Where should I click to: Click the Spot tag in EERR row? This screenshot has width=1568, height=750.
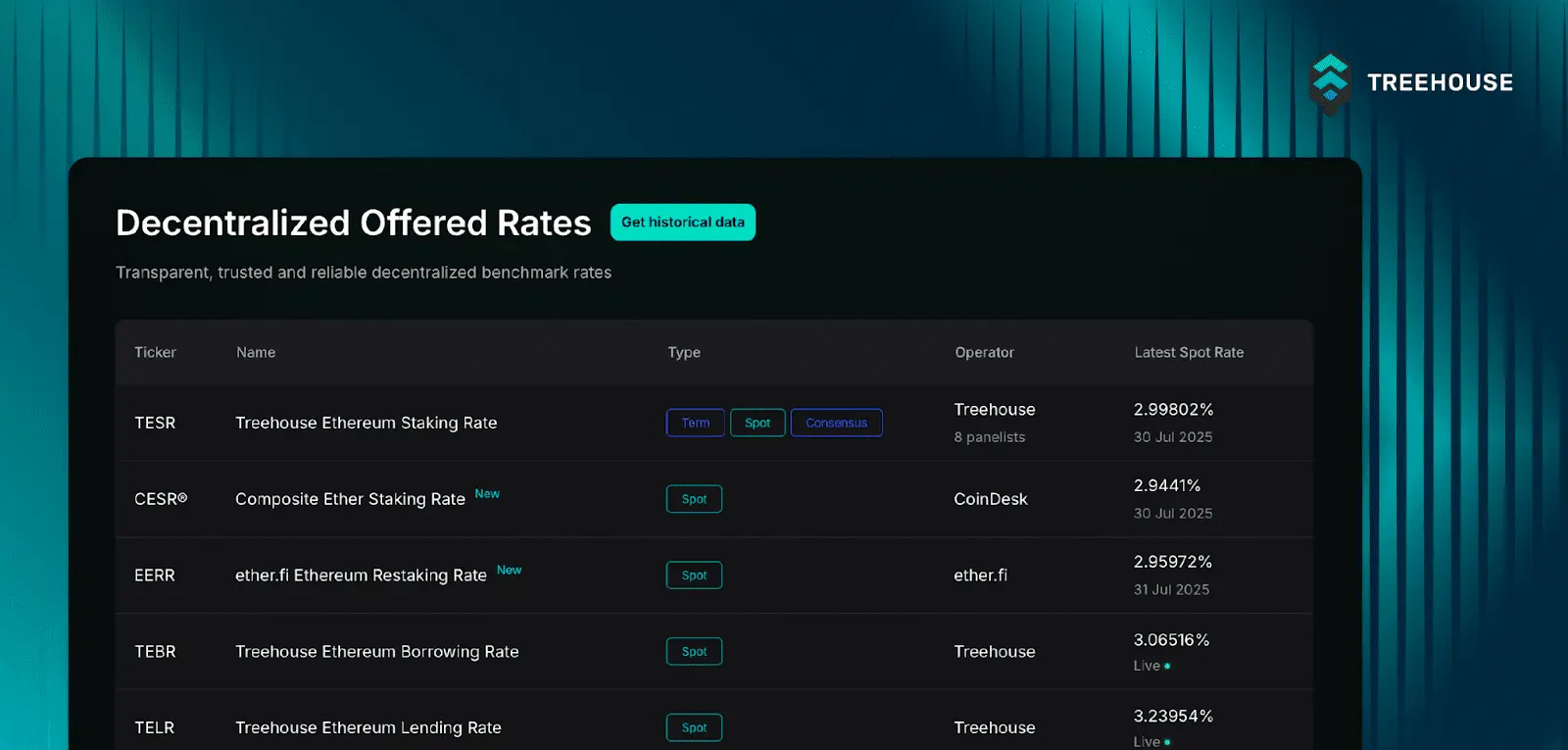pyautogui.click(x=694, y=575)
